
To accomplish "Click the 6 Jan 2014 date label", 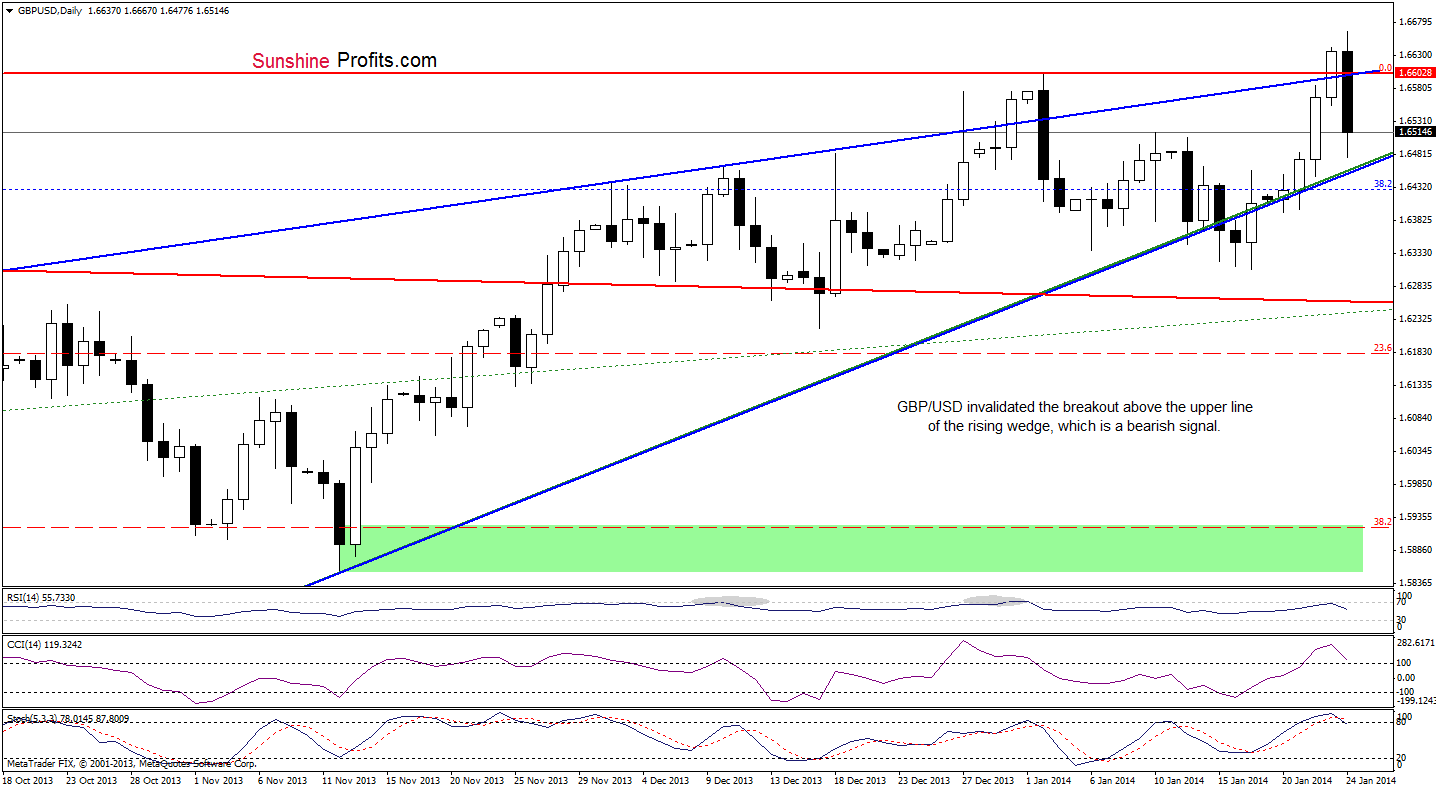I will tap(1113, 779).
